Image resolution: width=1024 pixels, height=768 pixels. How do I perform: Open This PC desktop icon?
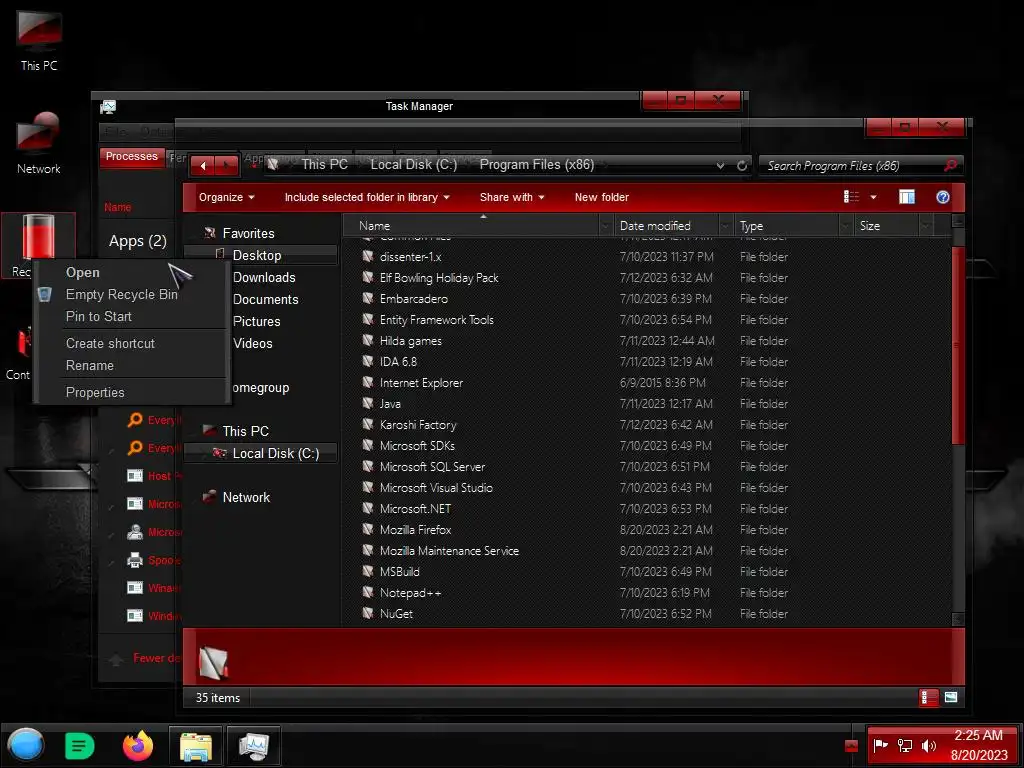coord(39,40)
